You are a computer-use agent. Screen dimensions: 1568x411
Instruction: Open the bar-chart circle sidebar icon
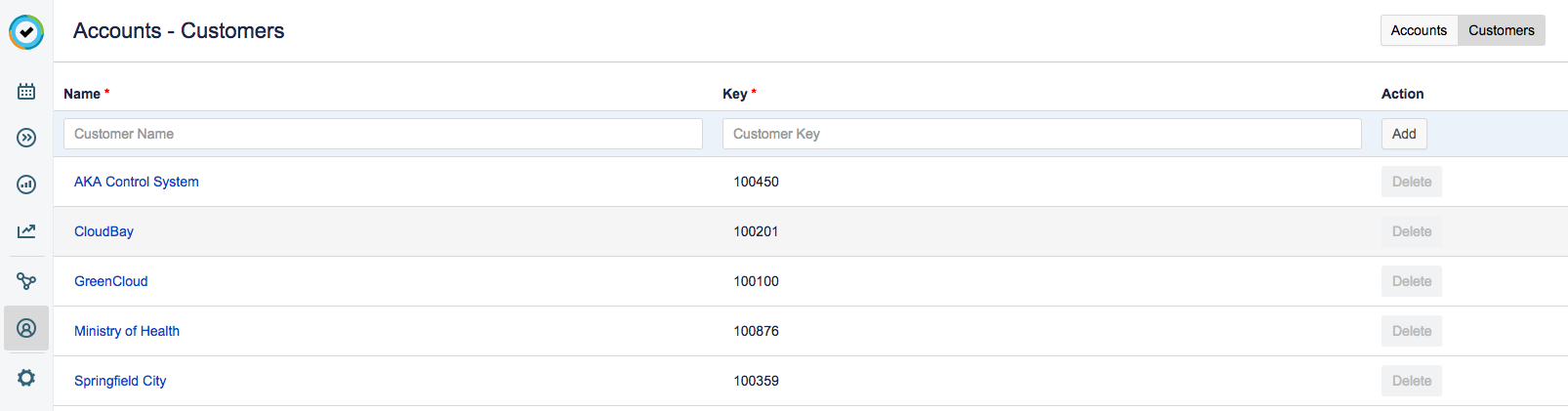26,185
